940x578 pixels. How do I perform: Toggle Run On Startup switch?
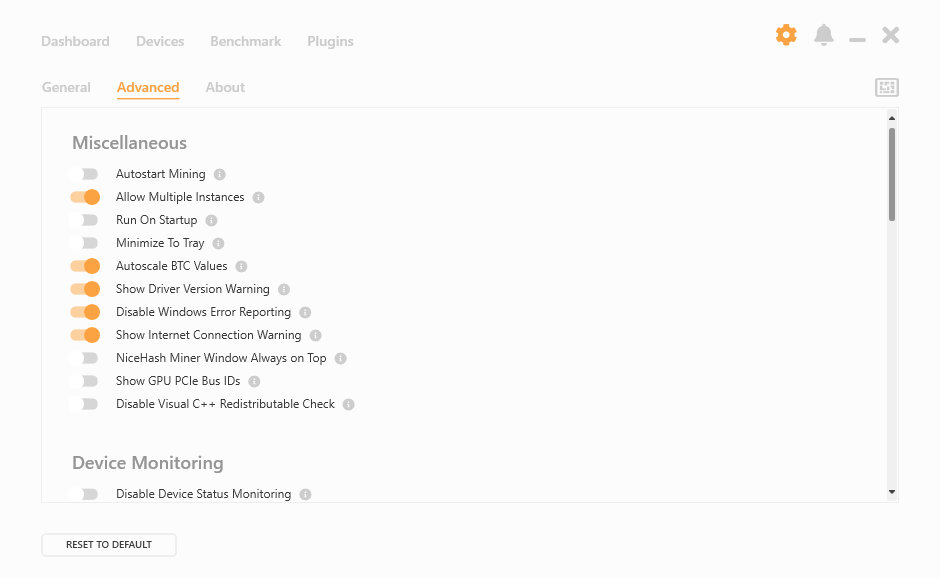click(84, 220)
